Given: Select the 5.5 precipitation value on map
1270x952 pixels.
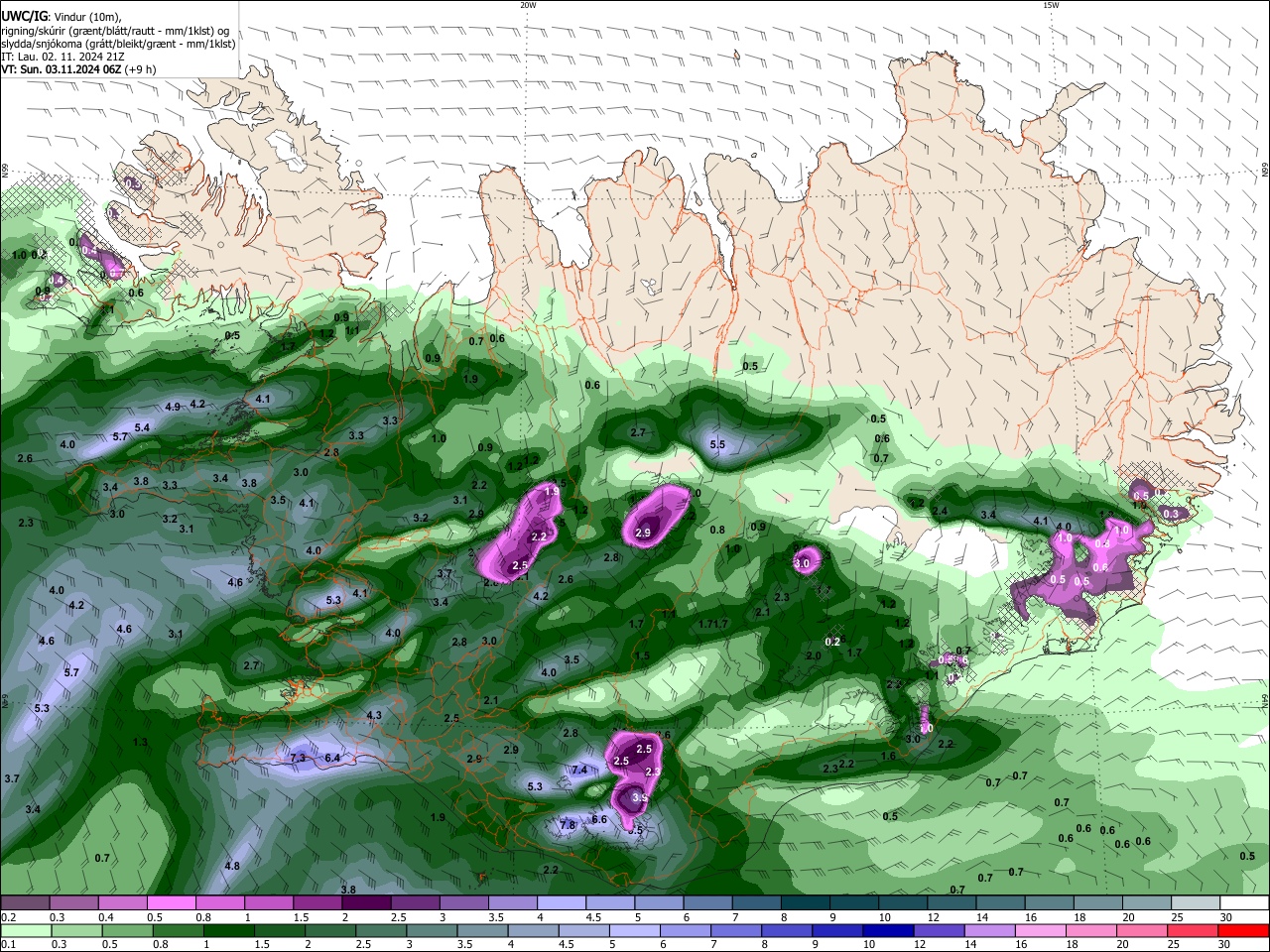Looking at the screenshot, I should point(717,444).
